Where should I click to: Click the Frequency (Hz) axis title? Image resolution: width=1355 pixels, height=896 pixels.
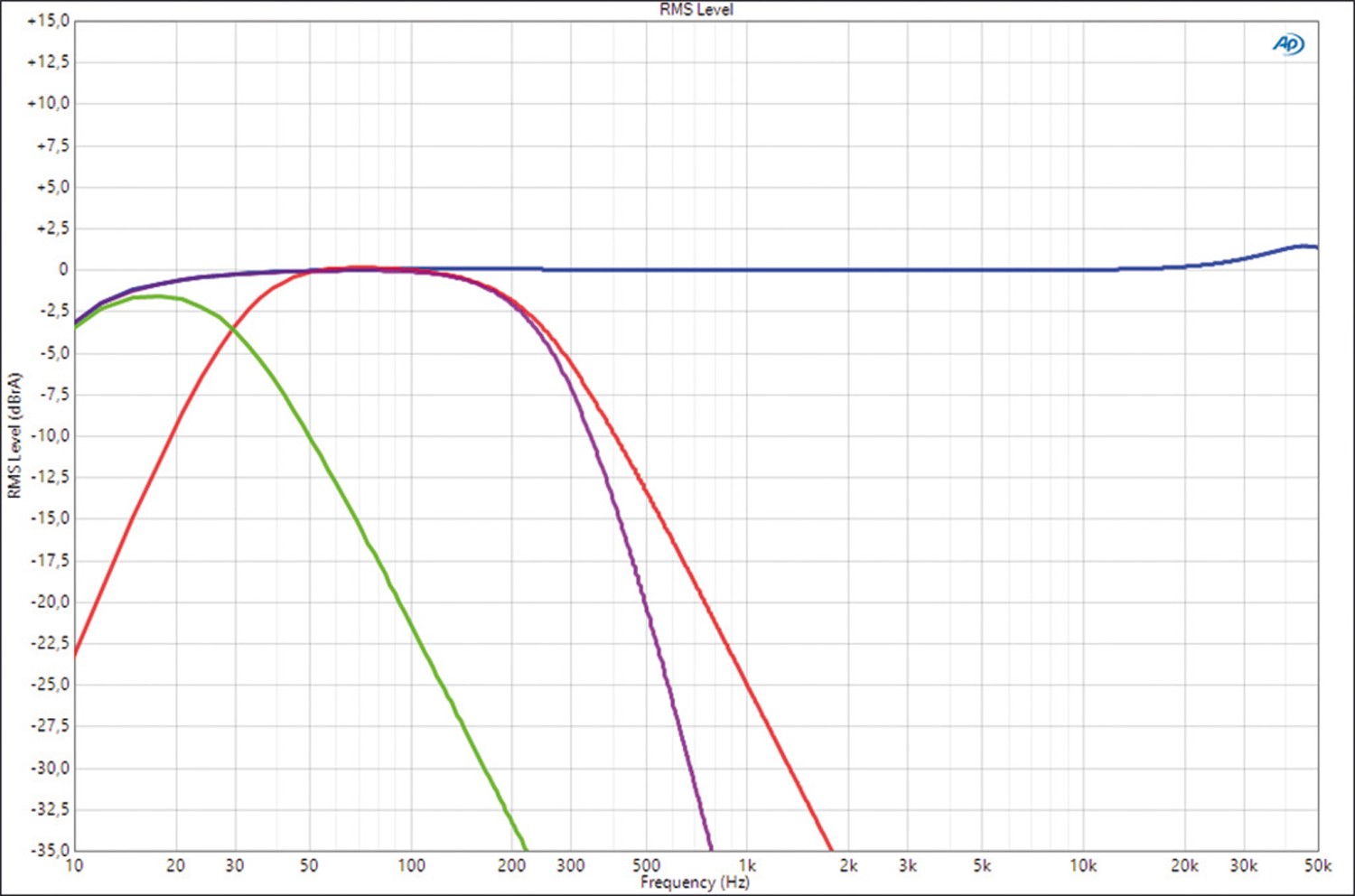(x=695, y=882)
